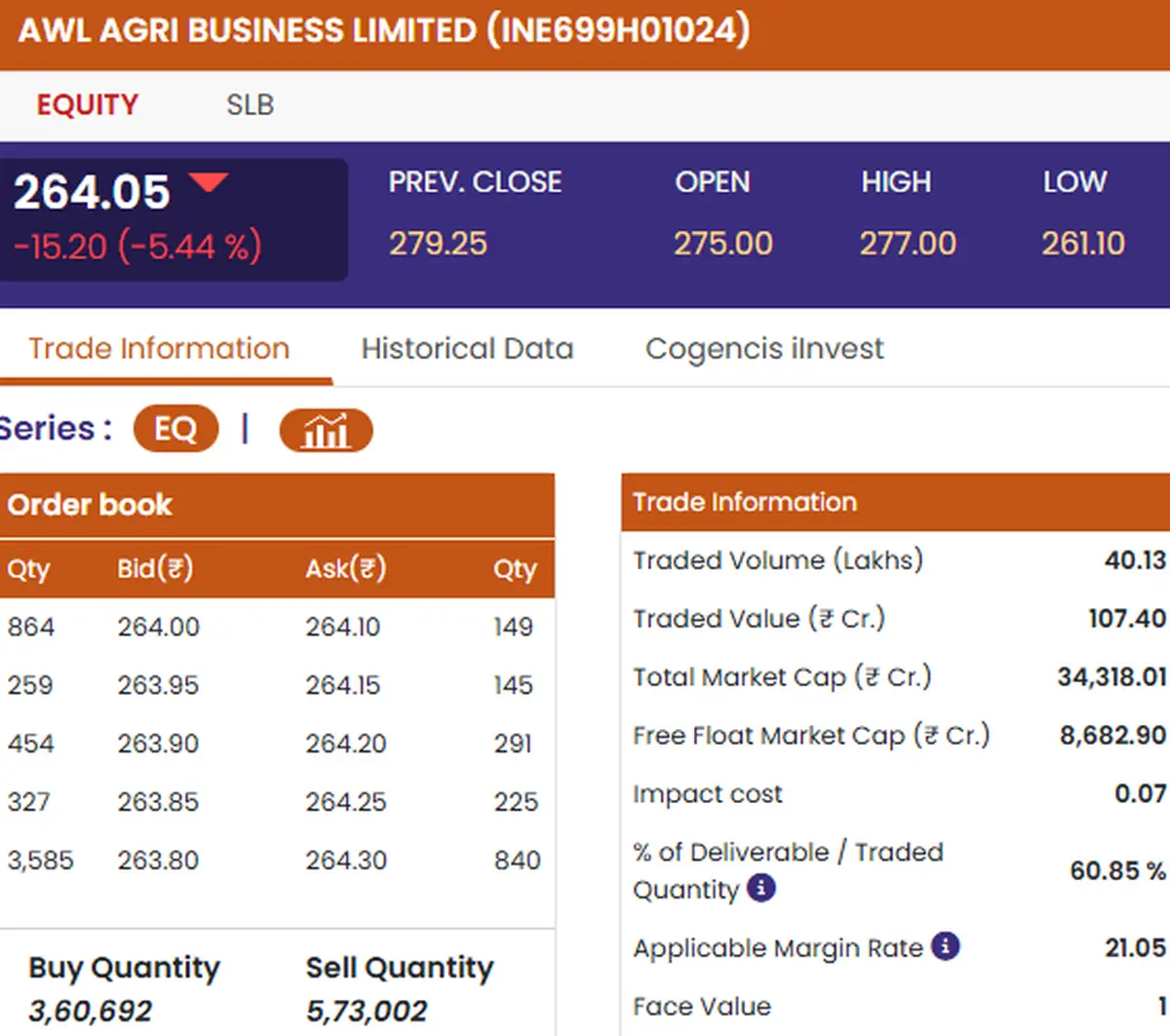Image resolution: width=1170 pixels, height=1036 pixels.
Task: Click the current price 264.05
Action: coord(92,191)
